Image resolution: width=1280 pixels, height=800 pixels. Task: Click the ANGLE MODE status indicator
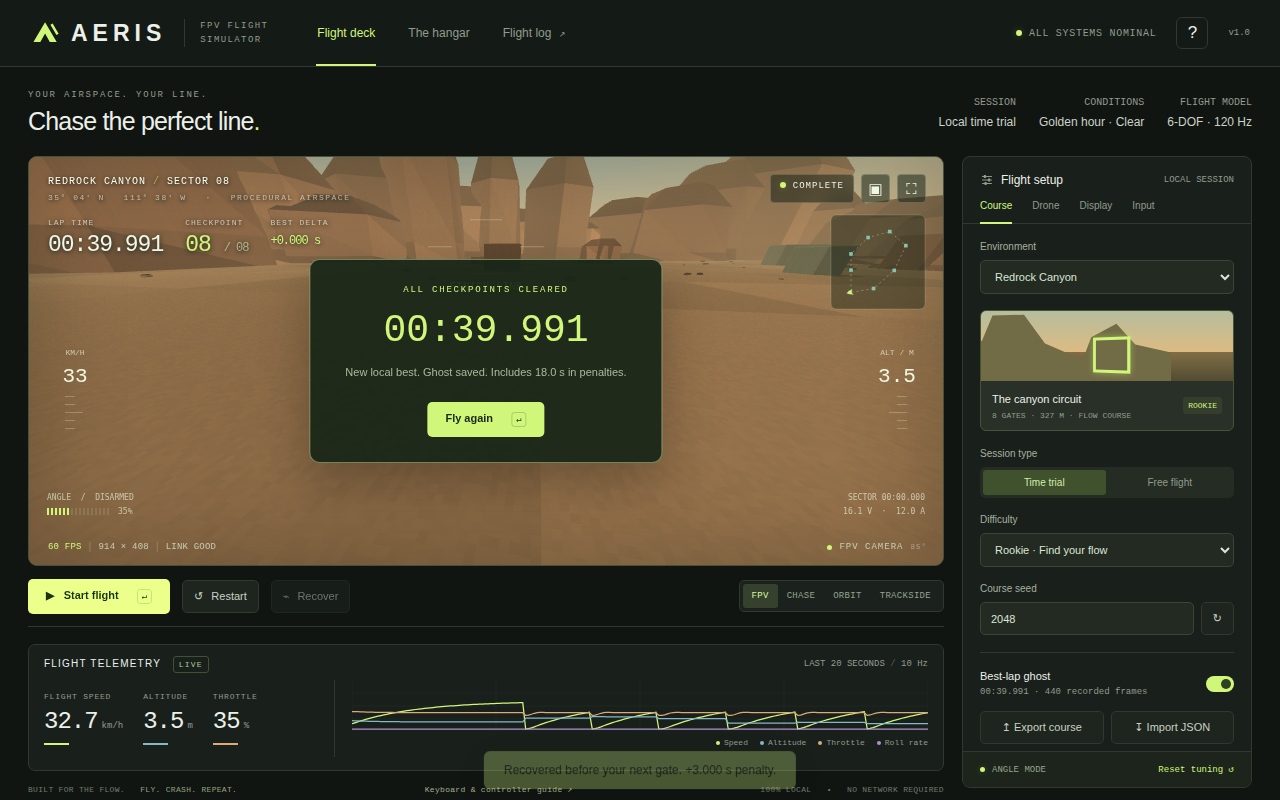1013,769
